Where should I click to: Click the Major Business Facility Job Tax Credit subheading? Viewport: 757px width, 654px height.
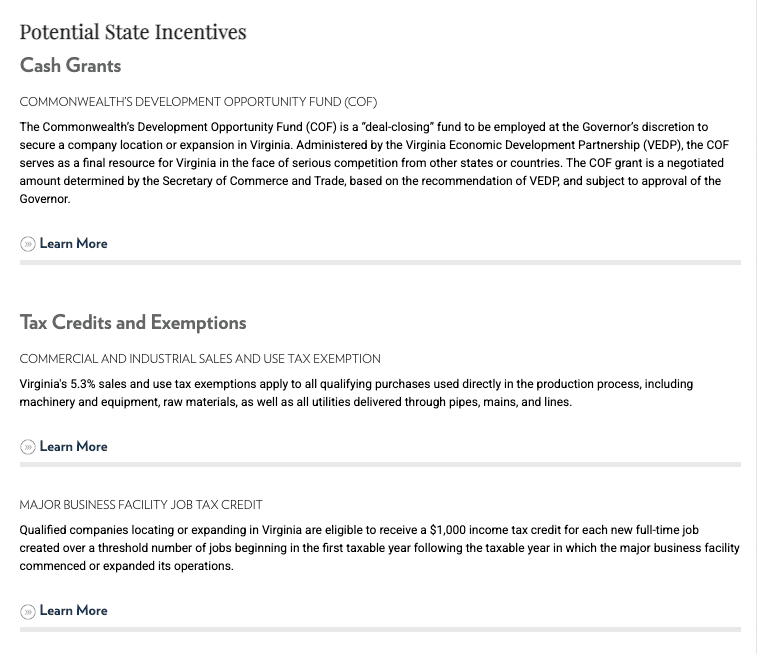click(x=141, y=505)
